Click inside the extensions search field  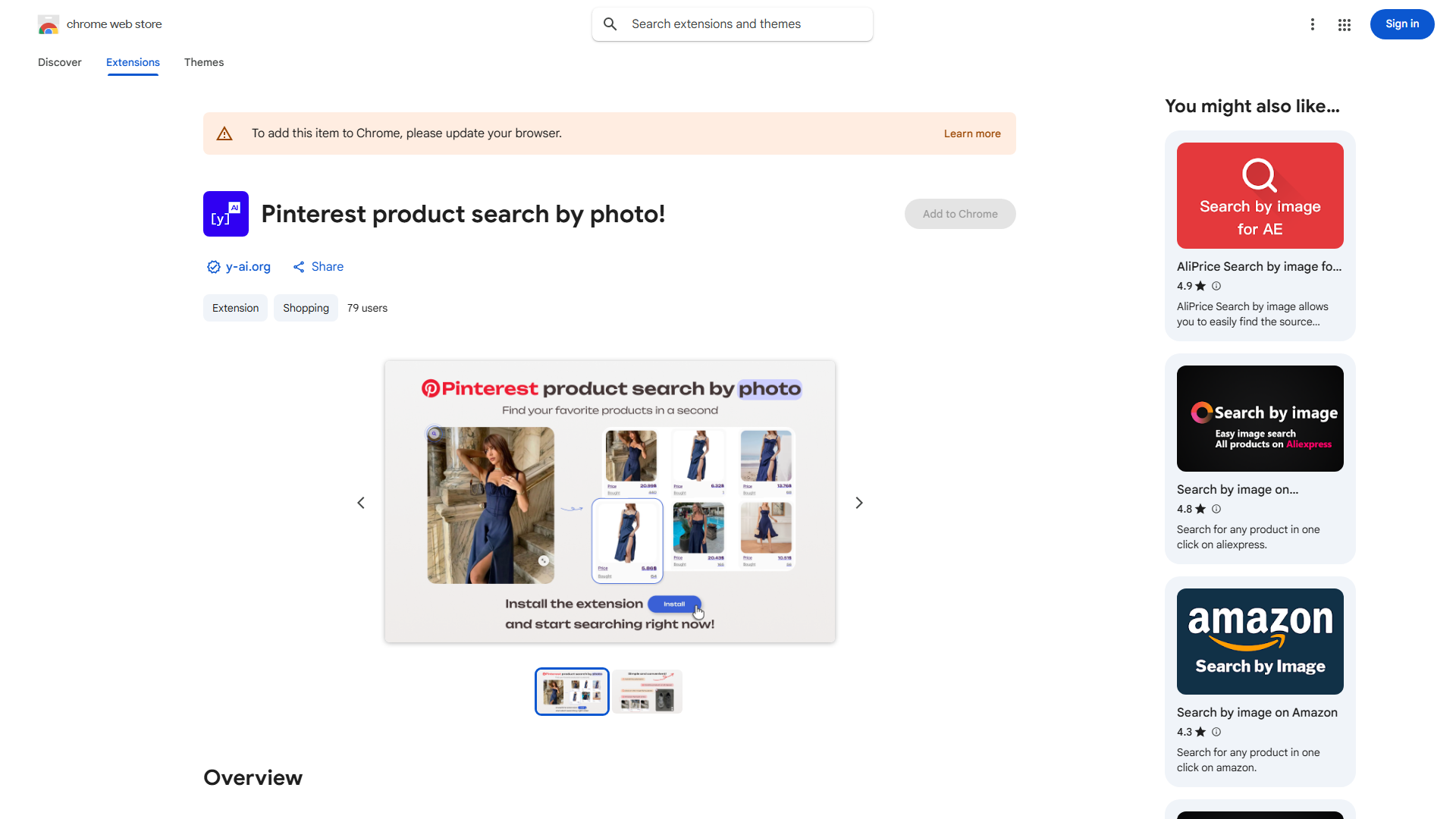(728, 24)
